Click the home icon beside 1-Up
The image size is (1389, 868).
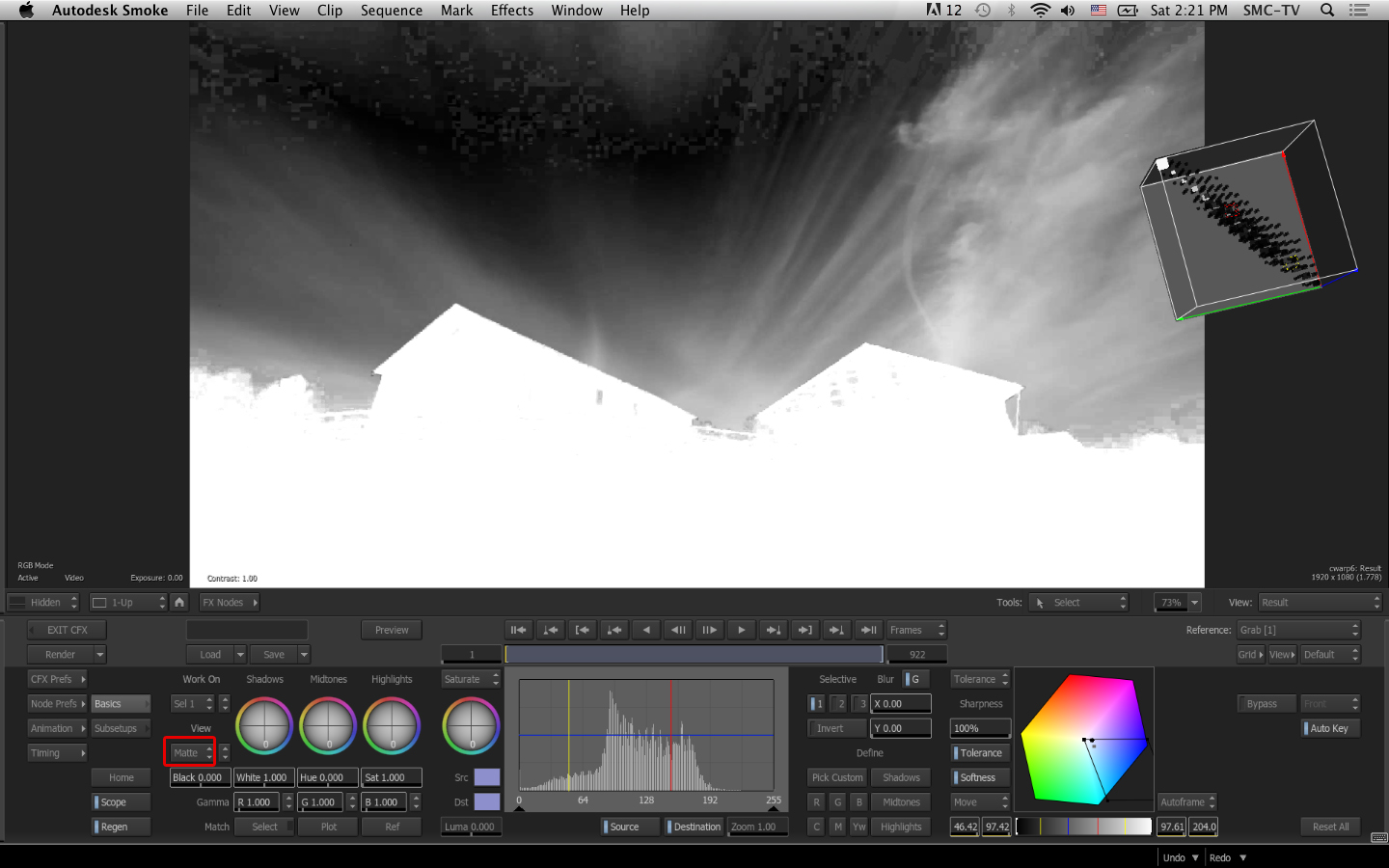pyautogui.click(x=179, y=602)
